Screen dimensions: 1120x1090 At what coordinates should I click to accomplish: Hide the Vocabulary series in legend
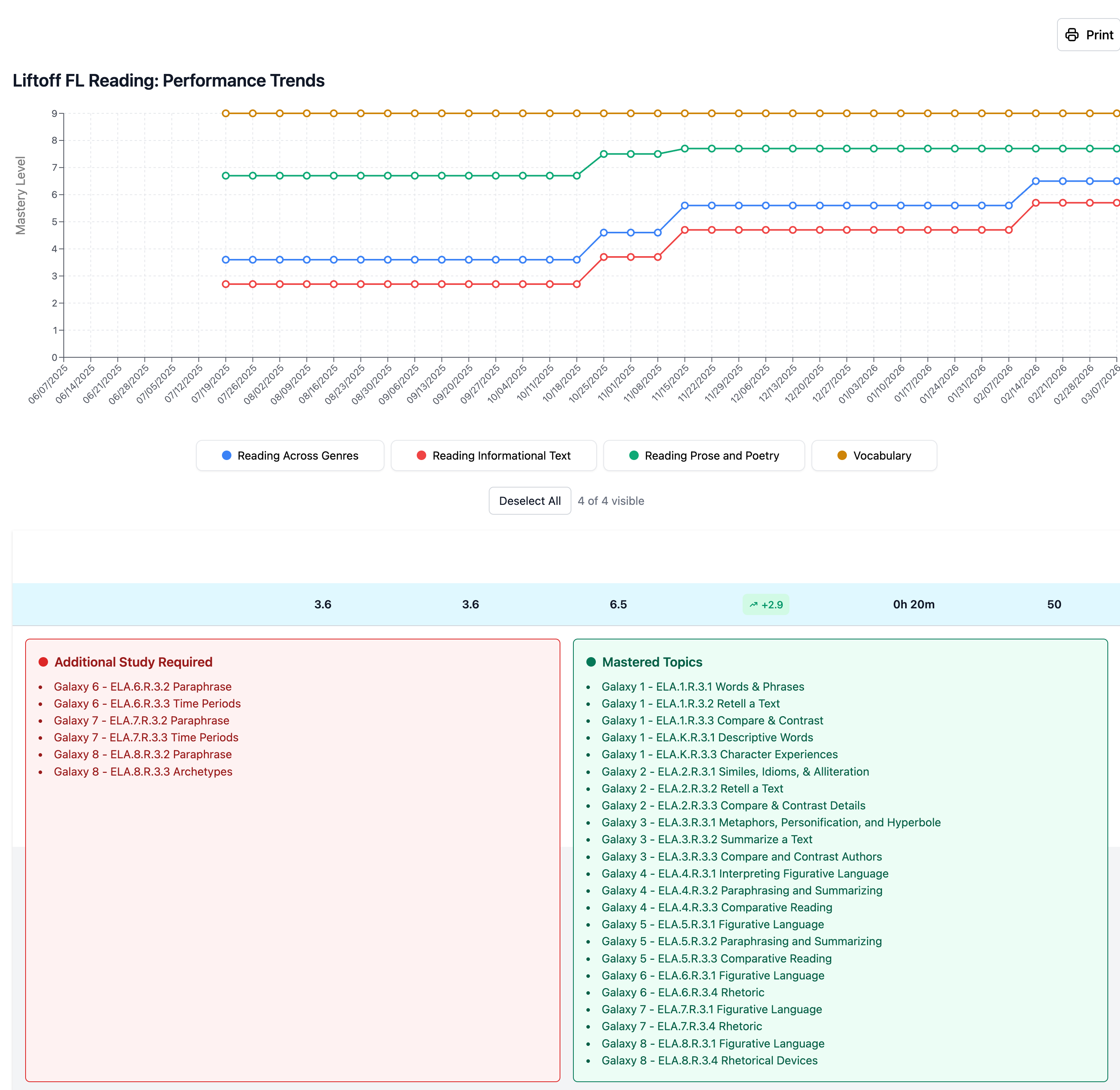tap(874, 456)
